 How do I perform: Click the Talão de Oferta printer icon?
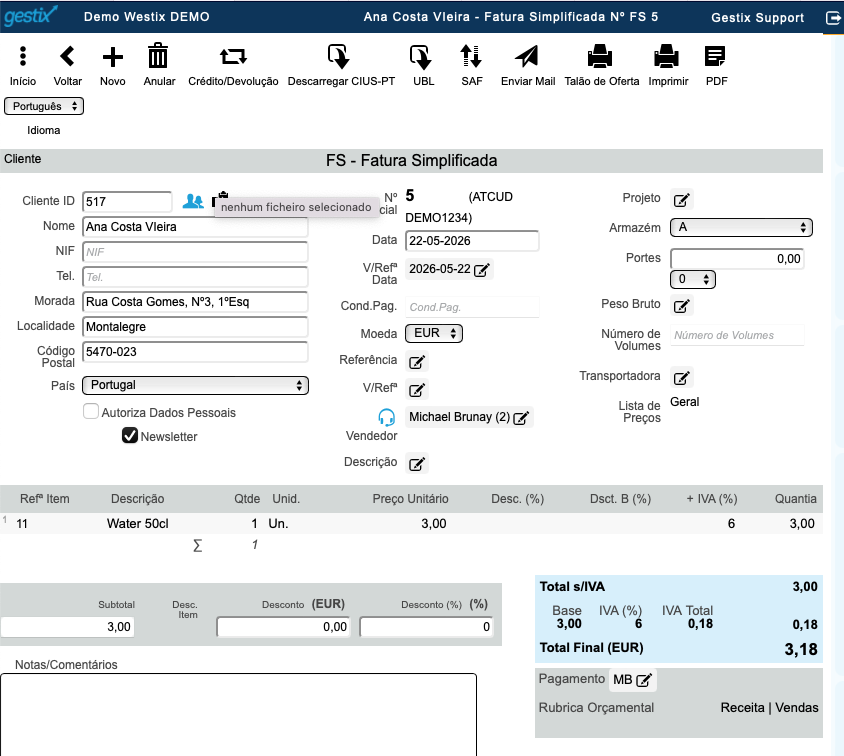pos(600,56)
